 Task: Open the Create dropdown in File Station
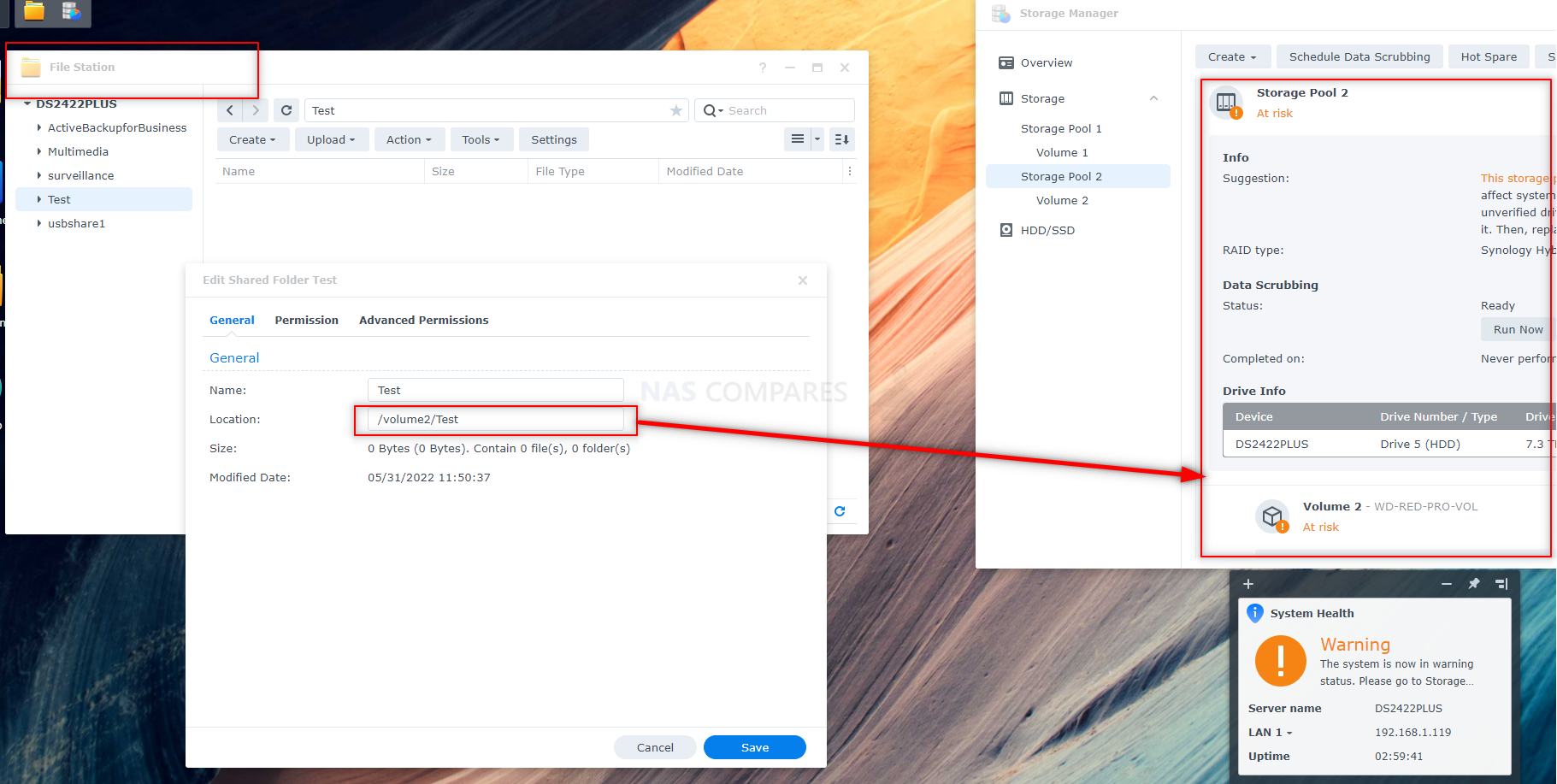[x=252, y=139]
